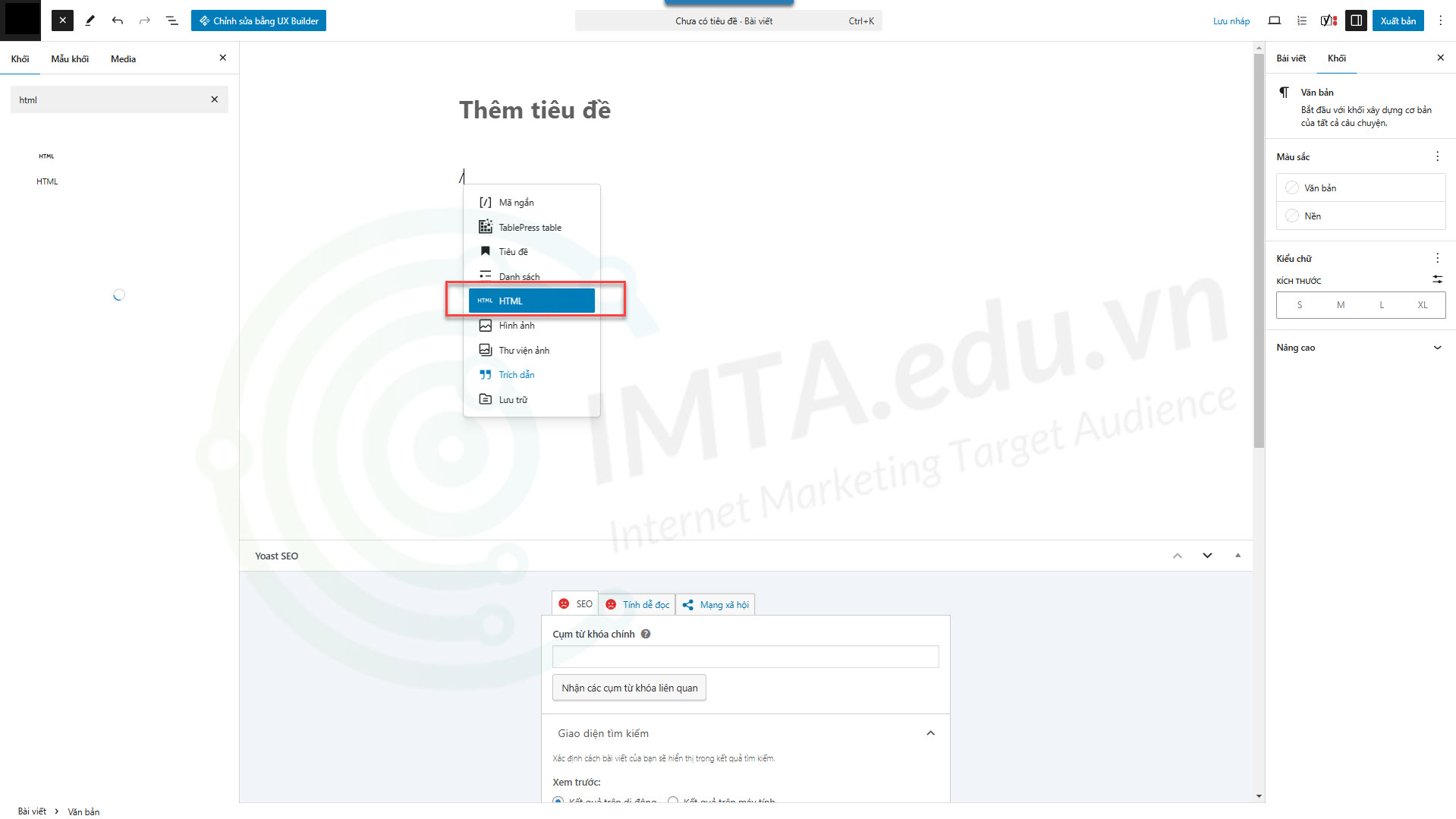The width and height of the screenshot is (1456, 819).
Task: Select font size XL
Action: [x=1422, y=305]
